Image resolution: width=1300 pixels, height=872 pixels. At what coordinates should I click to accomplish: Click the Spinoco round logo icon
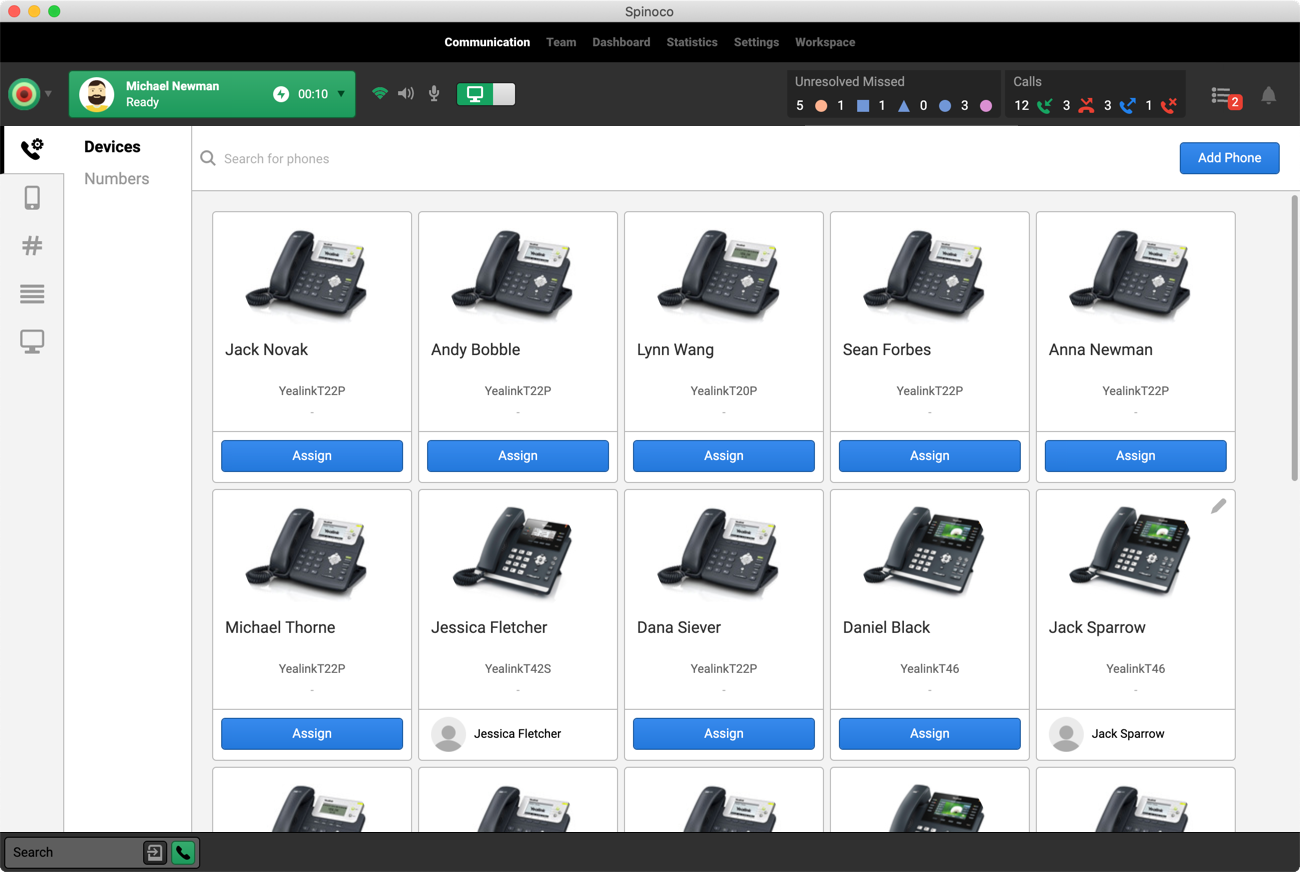point(24,94)
